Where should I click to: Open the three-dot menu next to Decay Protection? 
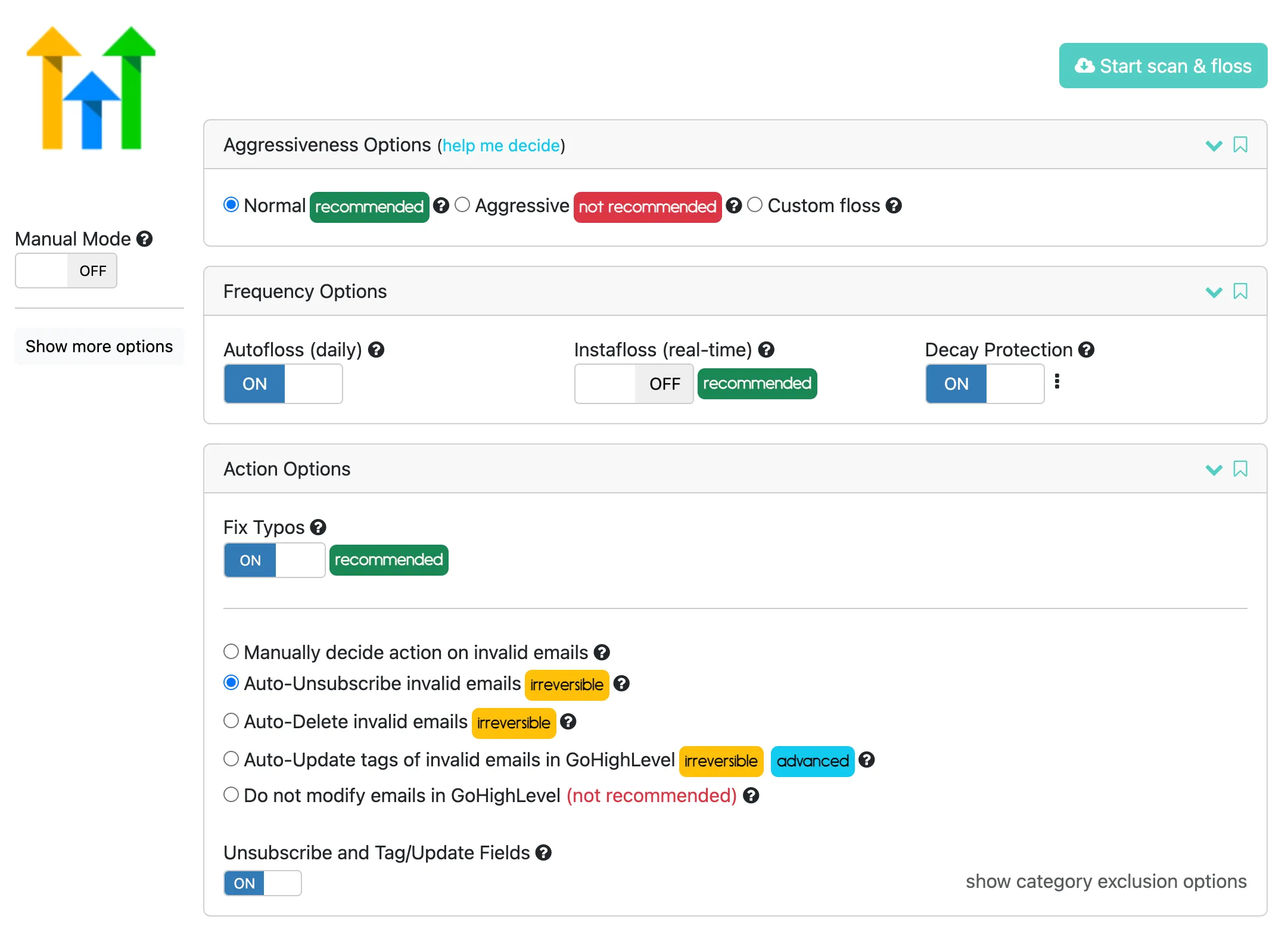pyautogui.click(x=1057, y=381)
